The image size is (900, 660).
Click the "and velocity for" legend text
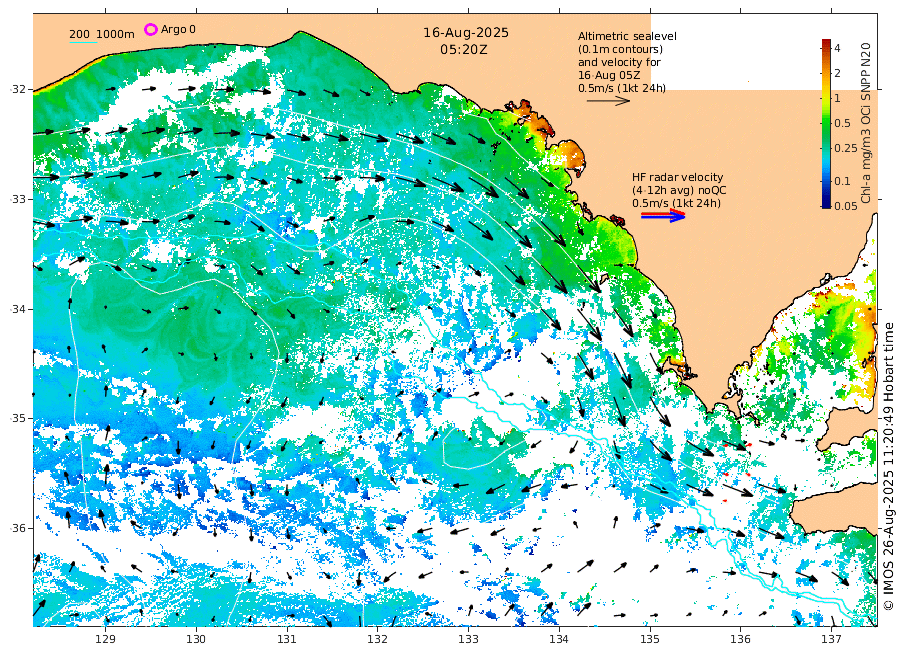pos(619,62)
